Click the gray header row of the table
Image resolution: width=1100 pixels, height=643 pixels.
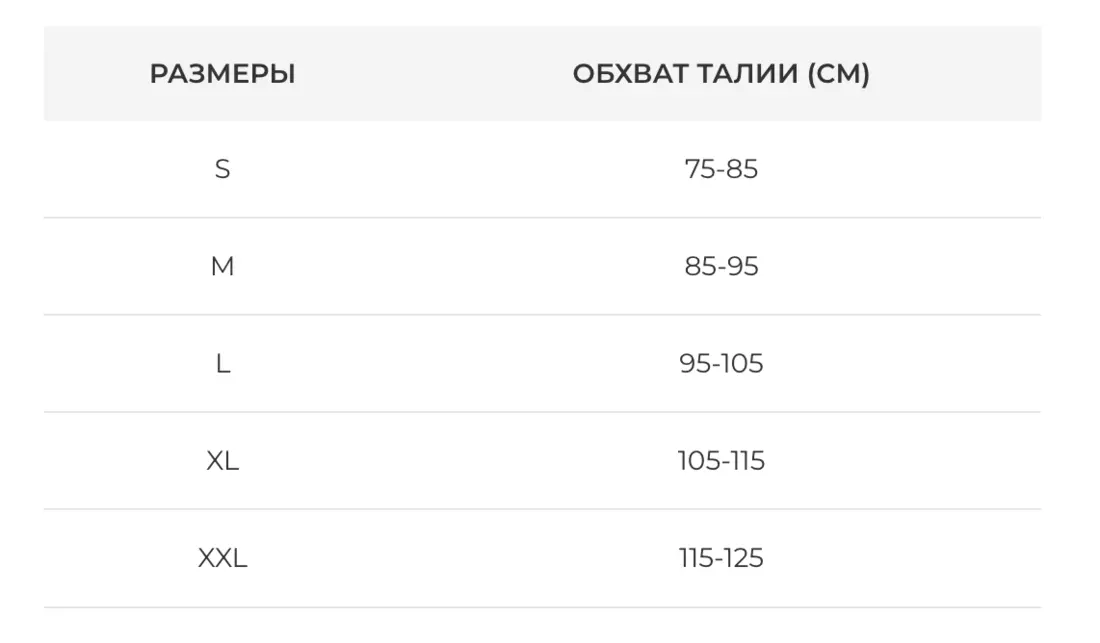coord(450,74)
